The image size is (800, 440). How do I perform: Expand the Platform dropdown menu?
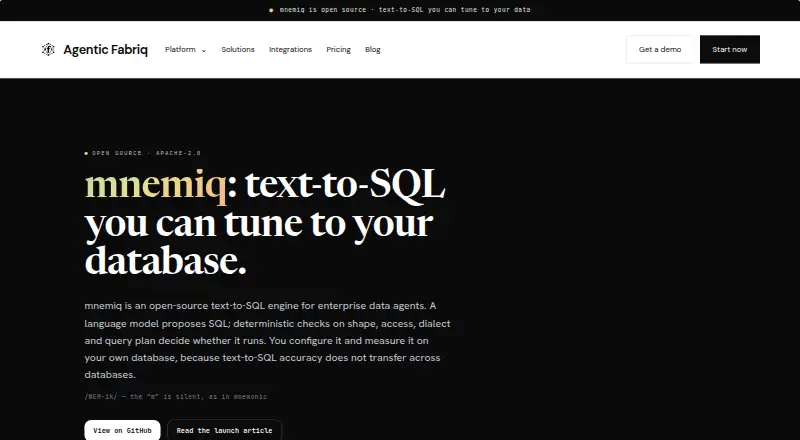click(x=185, y=50)
